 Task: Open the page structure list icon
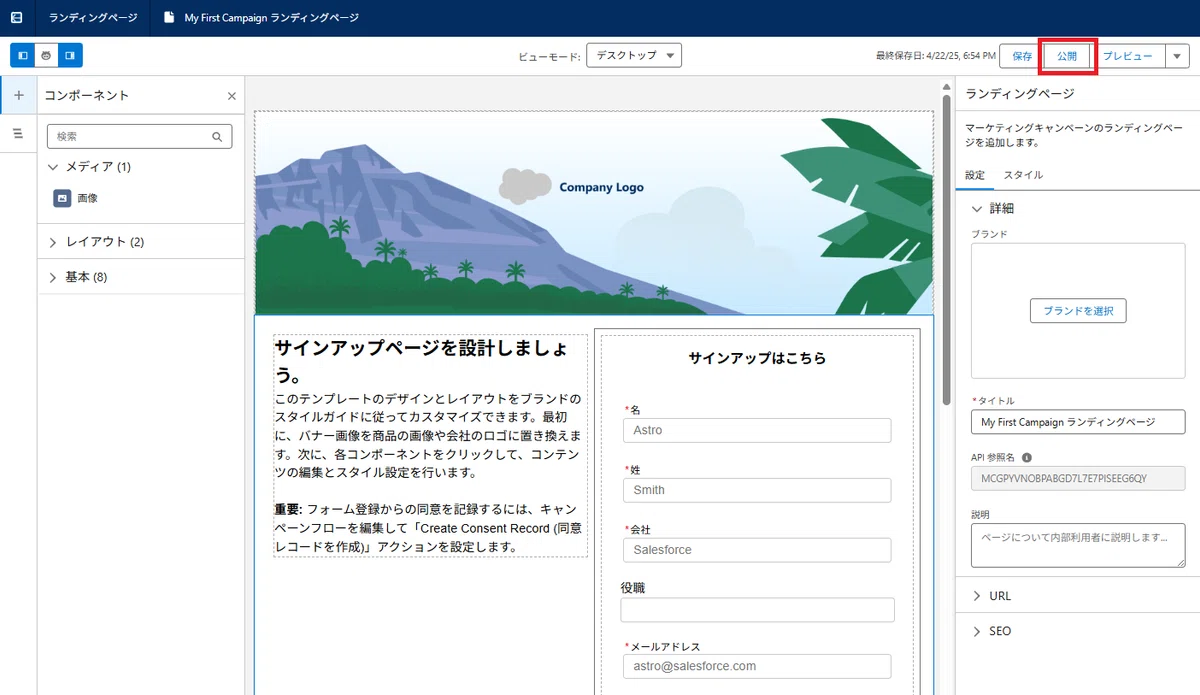(x=18, y=133)
